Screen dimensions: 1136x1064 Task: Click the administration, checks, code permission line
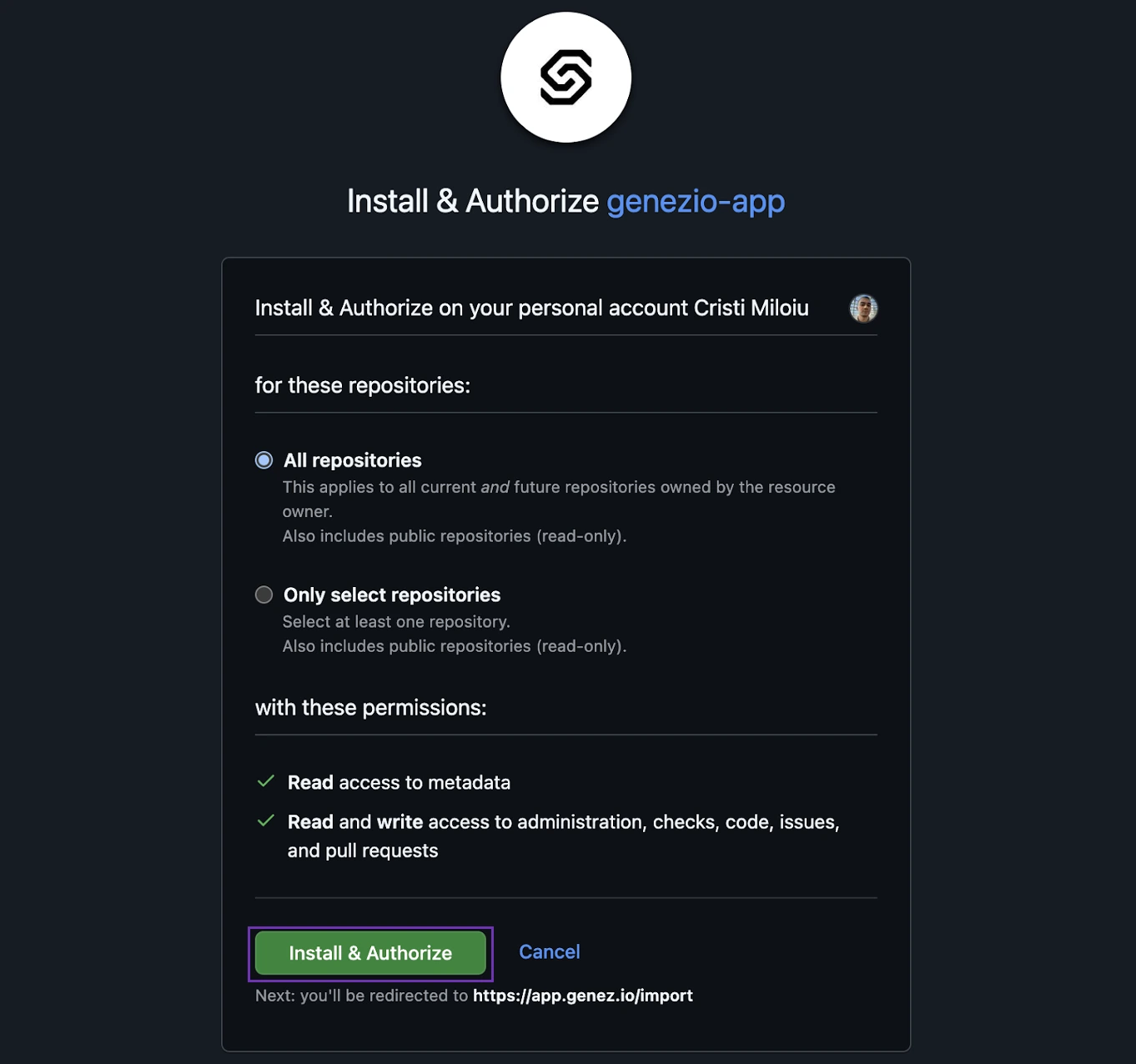564,836
